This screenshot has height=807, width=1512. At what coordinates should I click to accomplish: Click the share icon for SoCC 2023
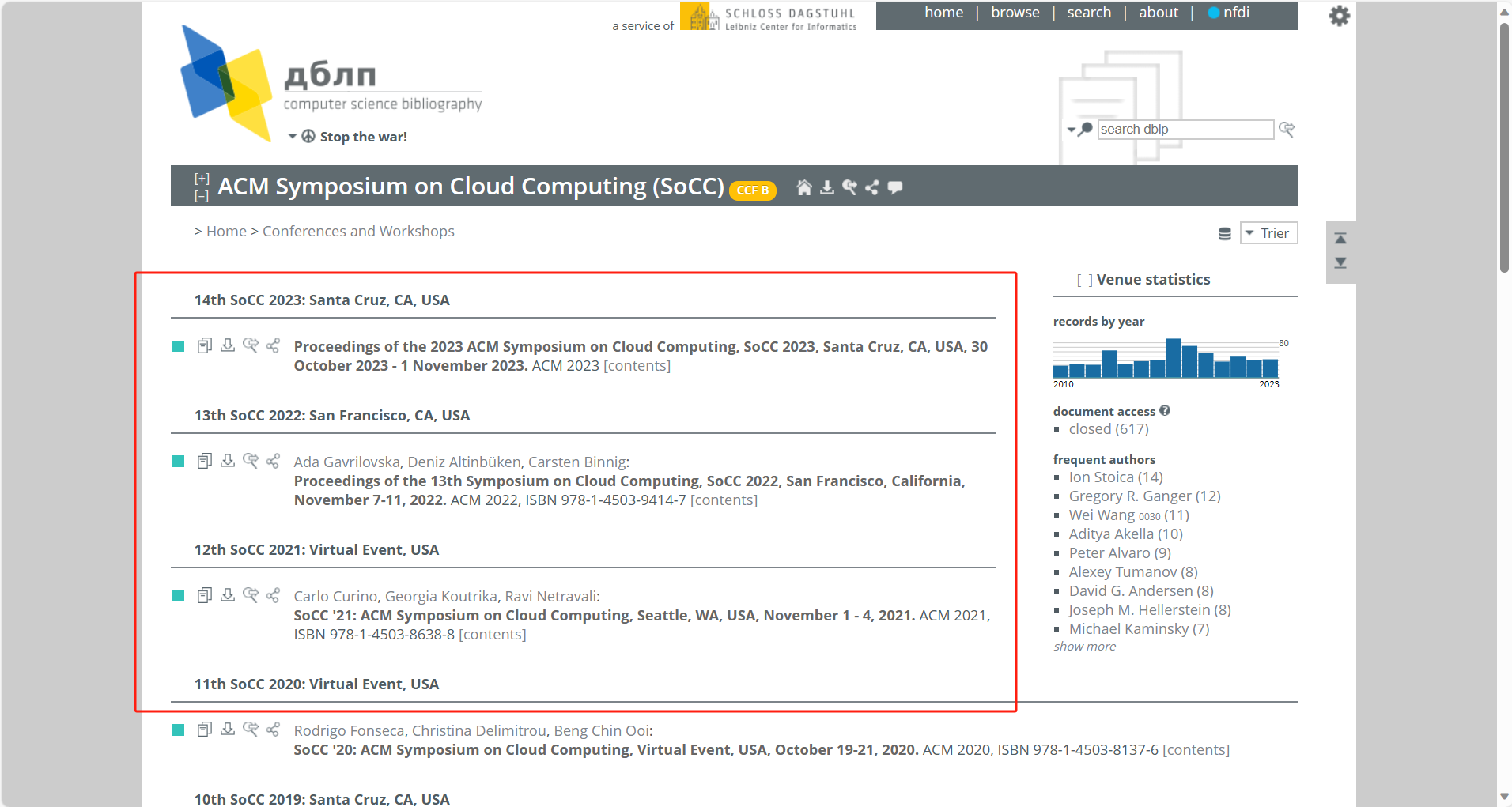click(274, 345)
